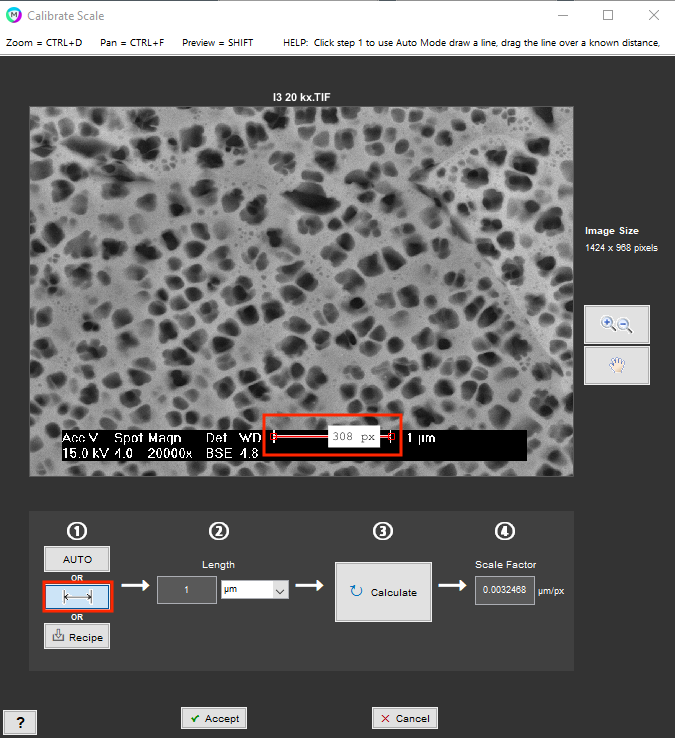
Task: Click the right red endpoint of calibration line
Action: pos(391,437)
